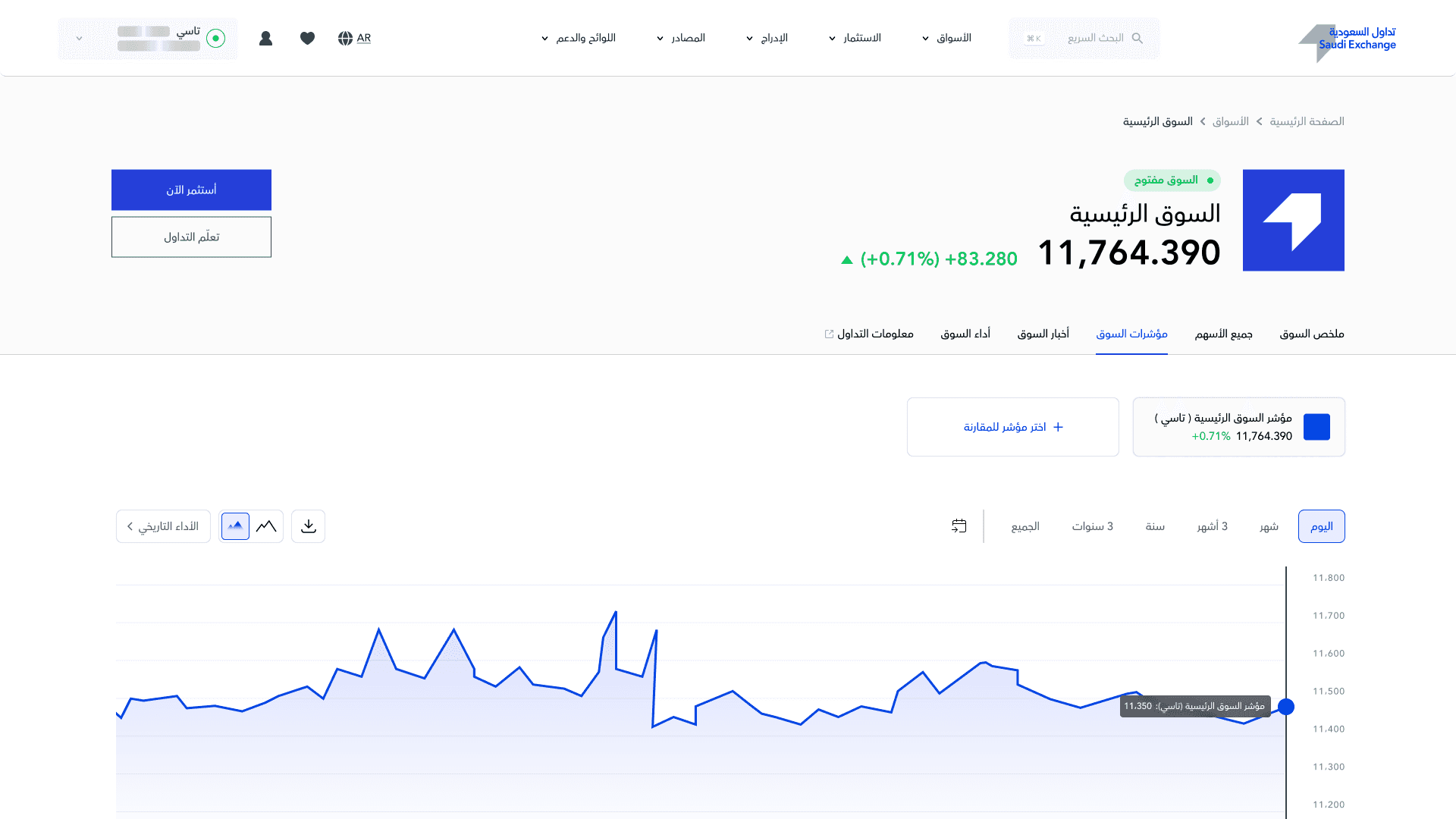Open the أخبار السوق tab

[1043, 334]
